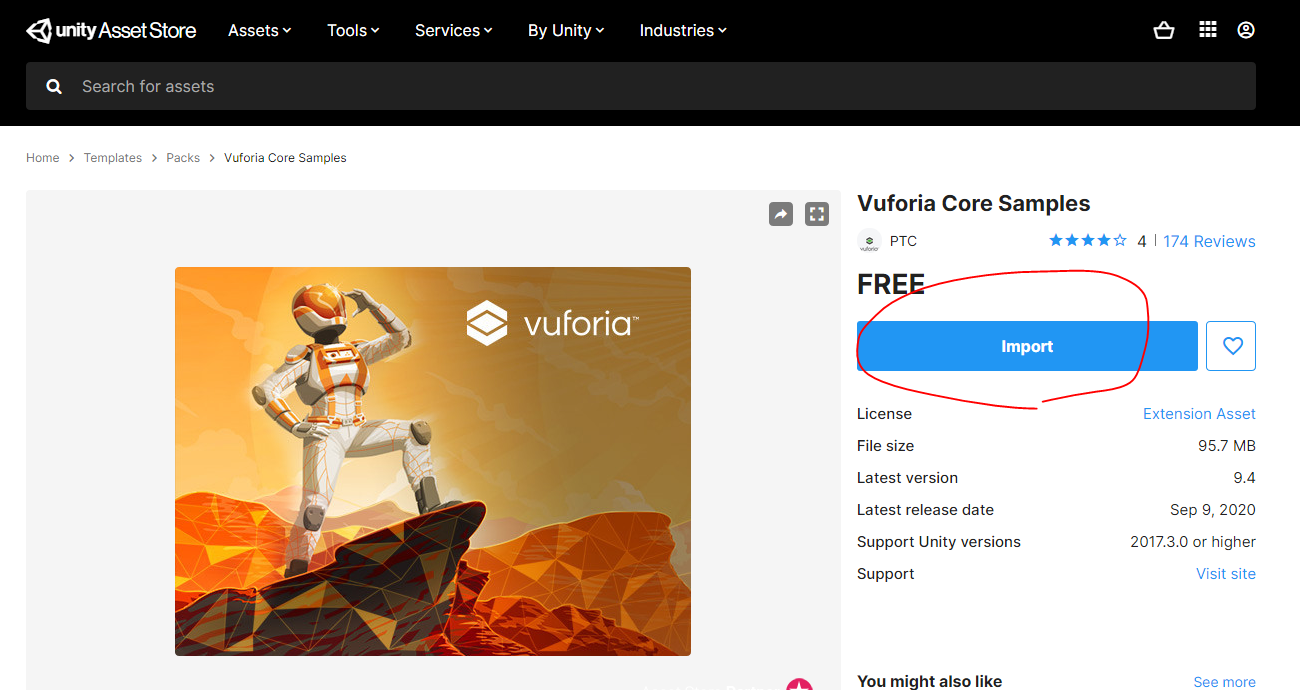Click the search magnifier icon
The width and height of the screenshot is (1300, 690).
tap(54, 87)
